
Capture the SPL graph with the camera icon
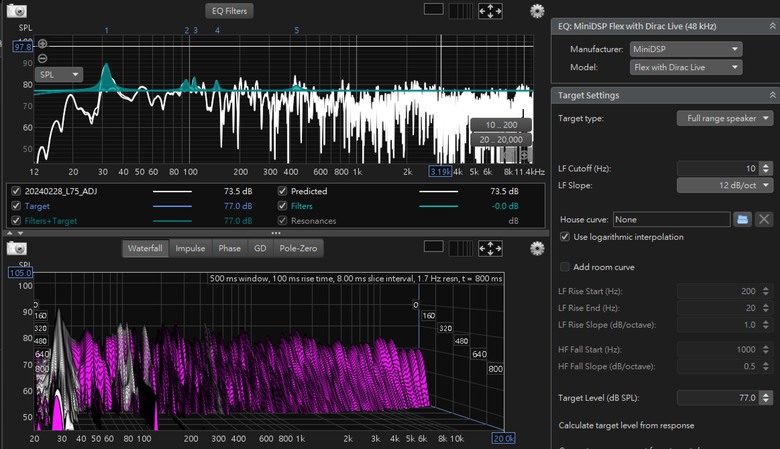(16, 10)
